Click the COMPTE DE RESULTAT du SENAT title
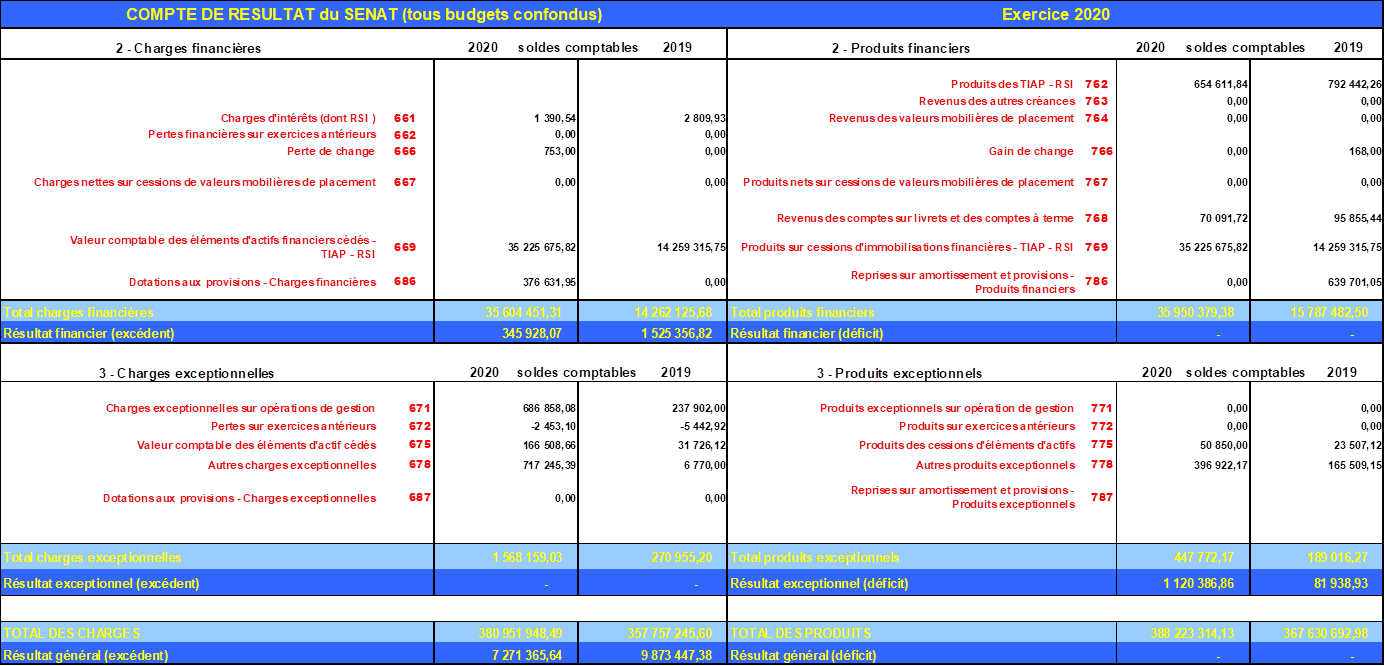 (x=364, y=15)
